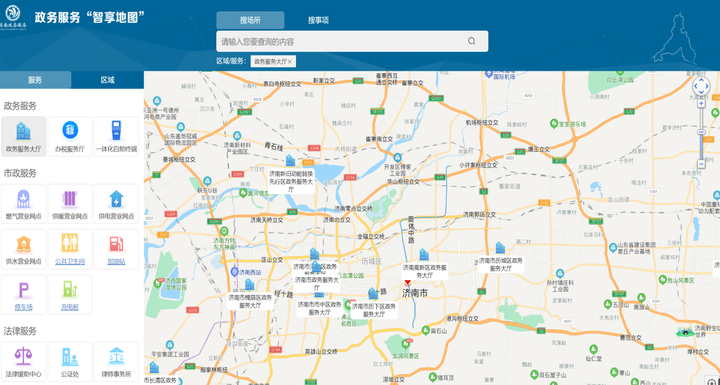Open the 法律援助中心 category
This screenshot has height=385, width=720.
coord(23,362)
